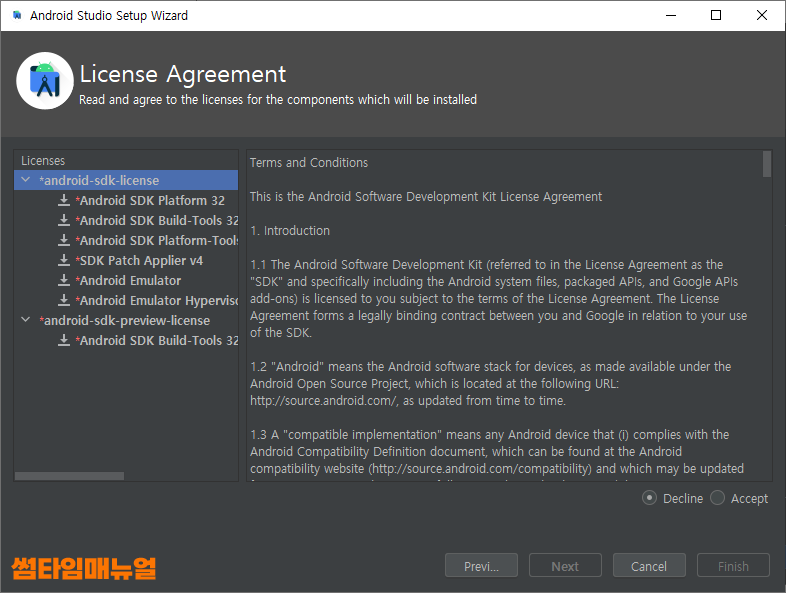Select Android Emulator item
This screenshot has height=593, width=786.
click(128, 280)
